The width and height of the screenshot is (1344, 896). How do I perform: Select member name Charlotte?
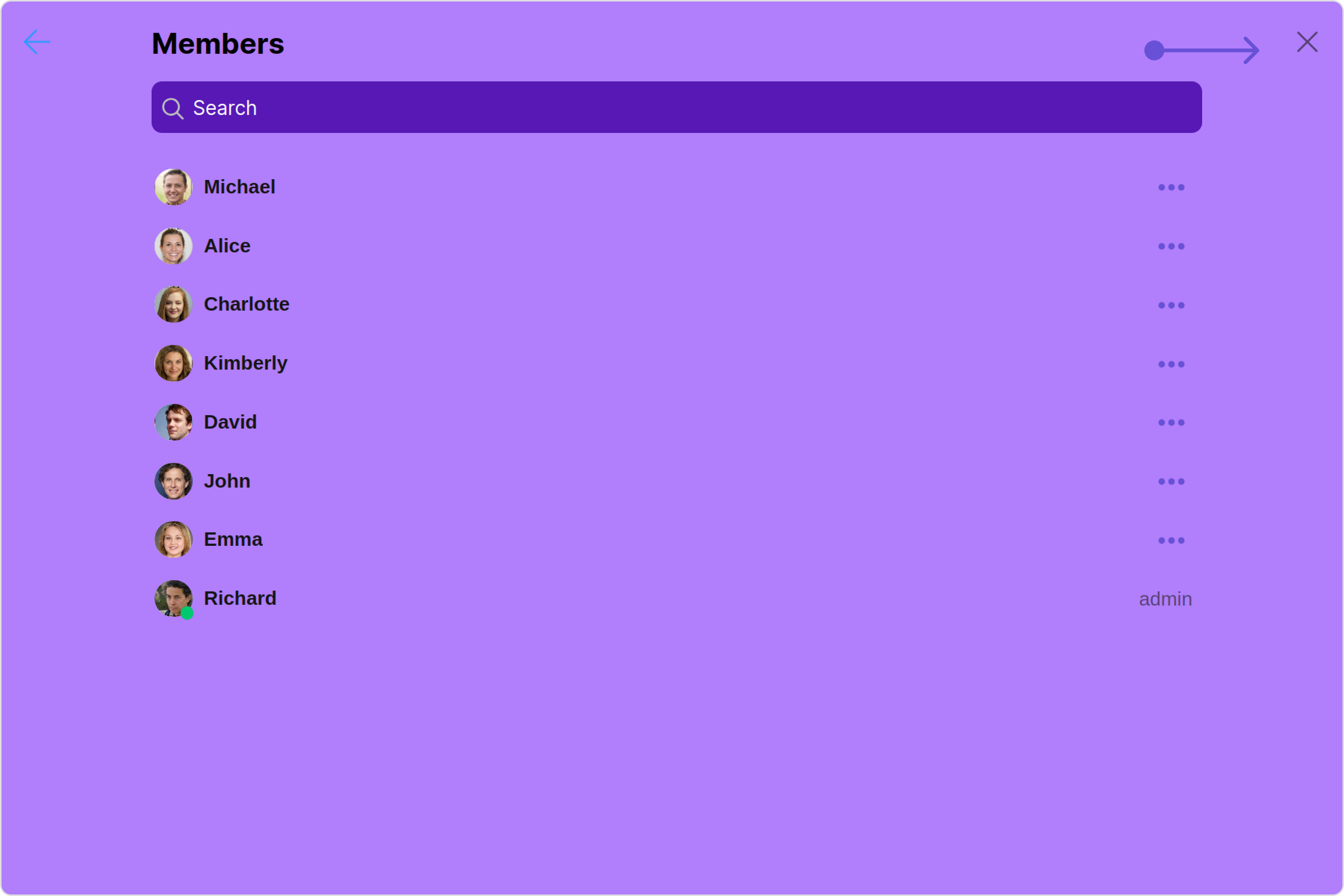(x=246, y=304)
